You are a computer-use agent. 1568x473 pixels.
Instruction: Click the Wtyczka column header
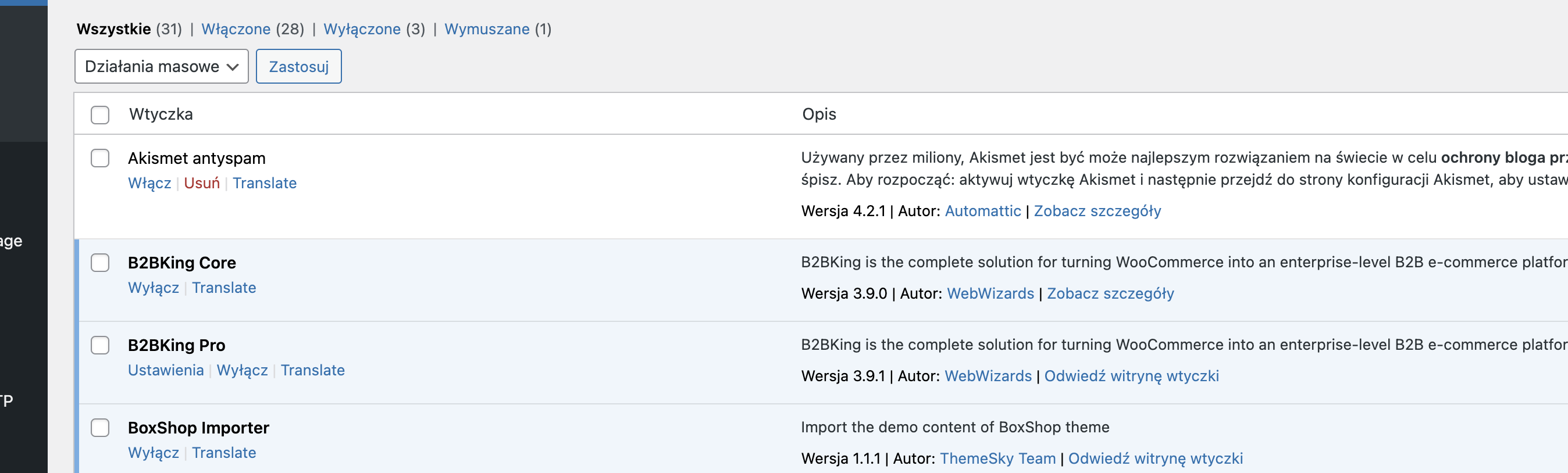[x=161, y=114]
